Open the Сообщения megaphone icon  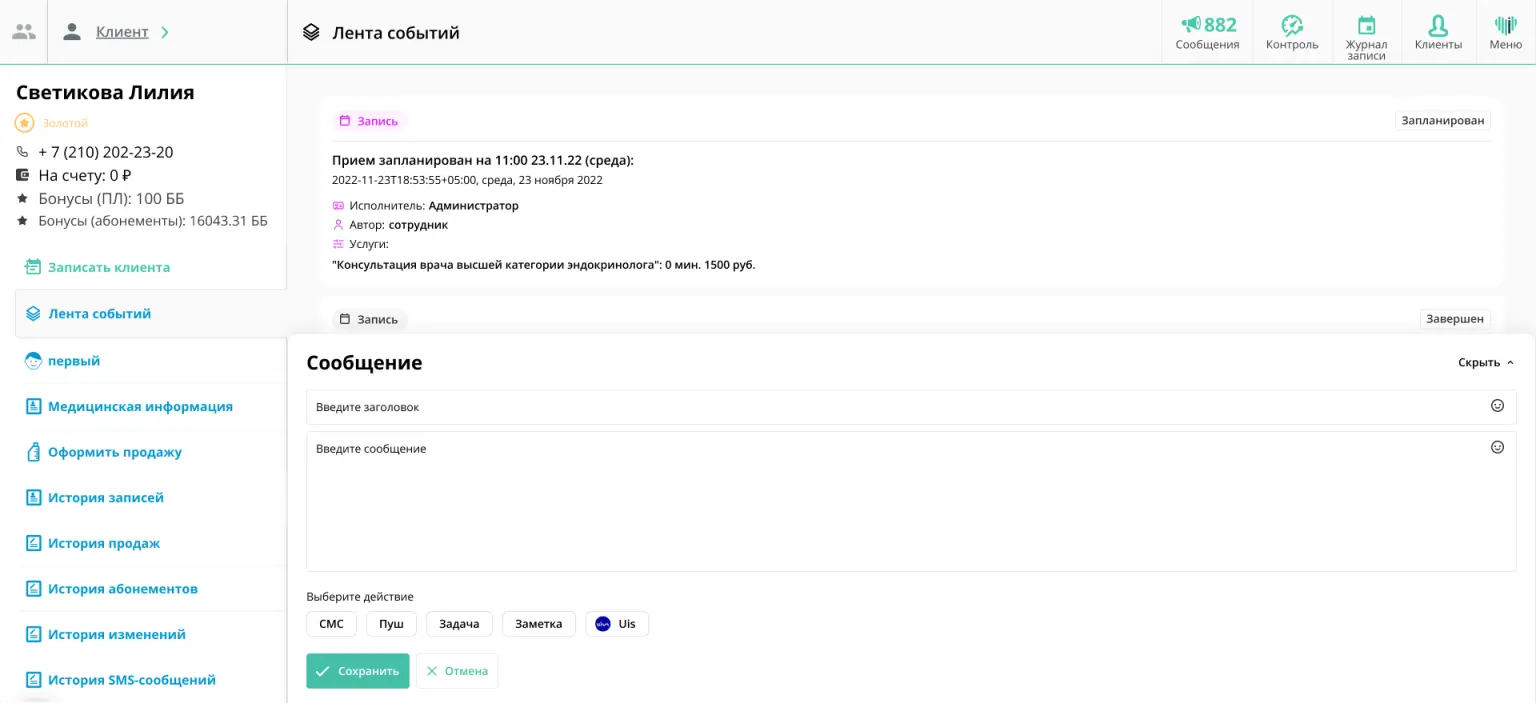click(1191, 25)
